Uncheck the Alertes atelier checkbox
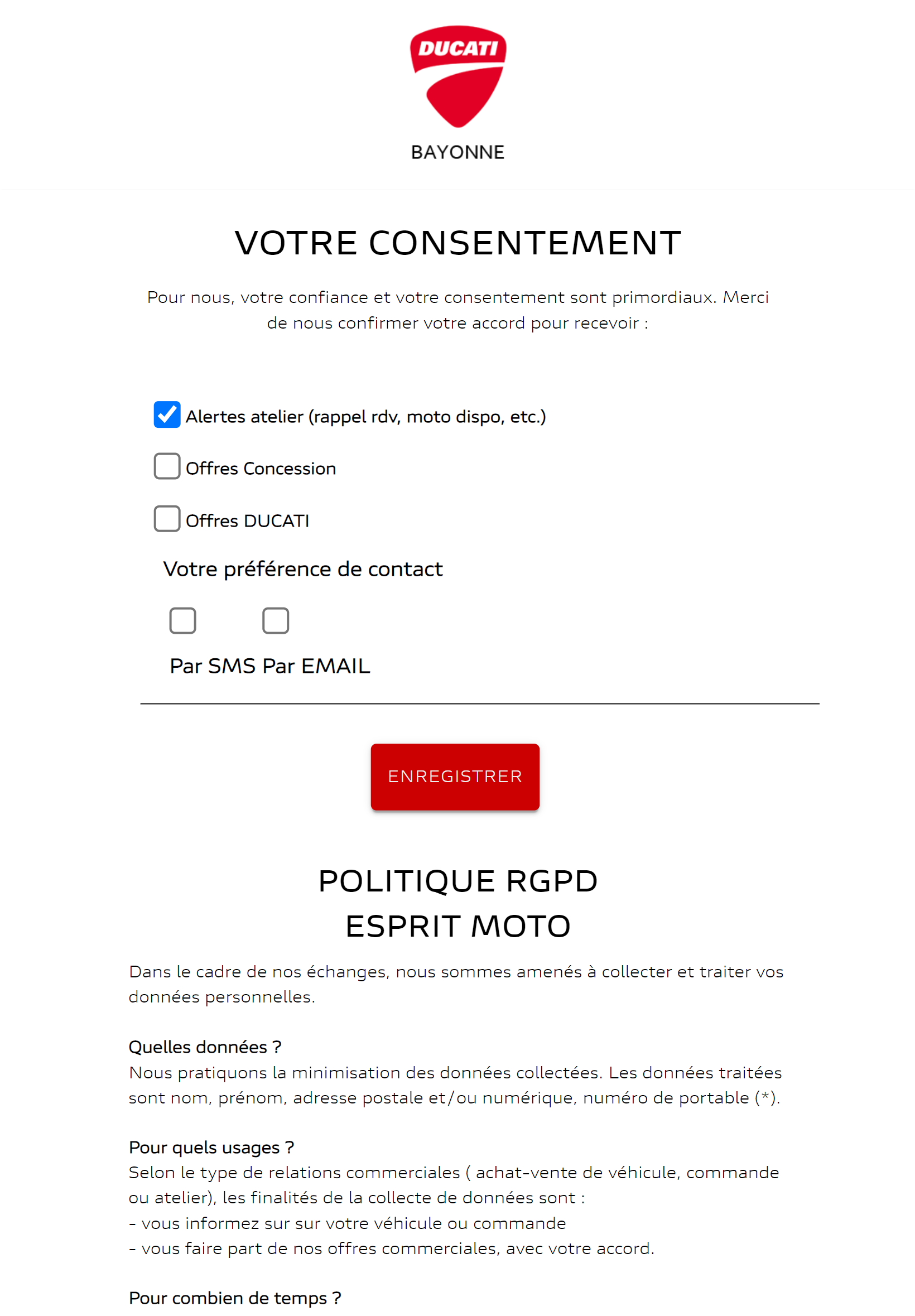This screenshot has width=915, height=1316. tap(167, 415)
